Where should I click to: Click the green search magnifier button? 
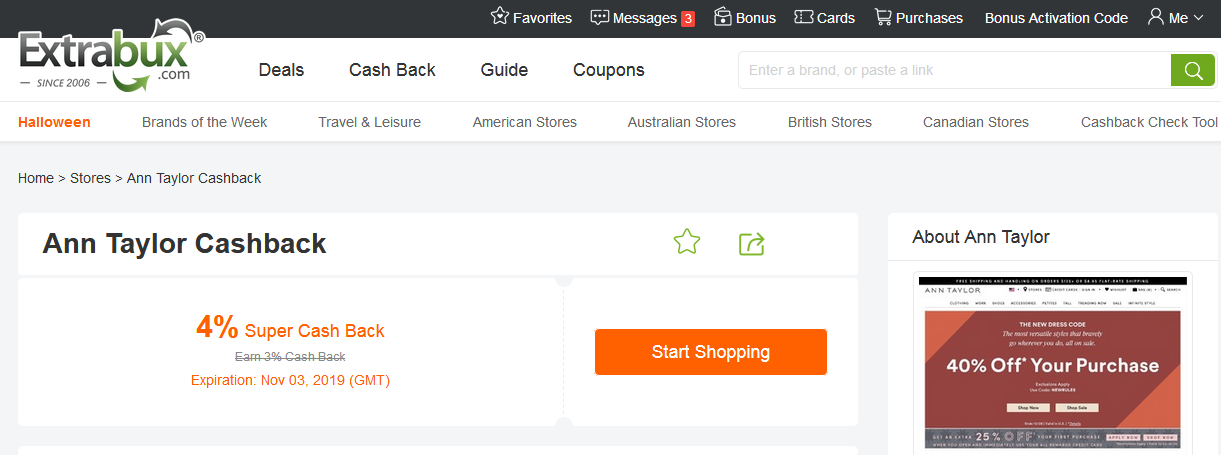[x=1193, y=70]
